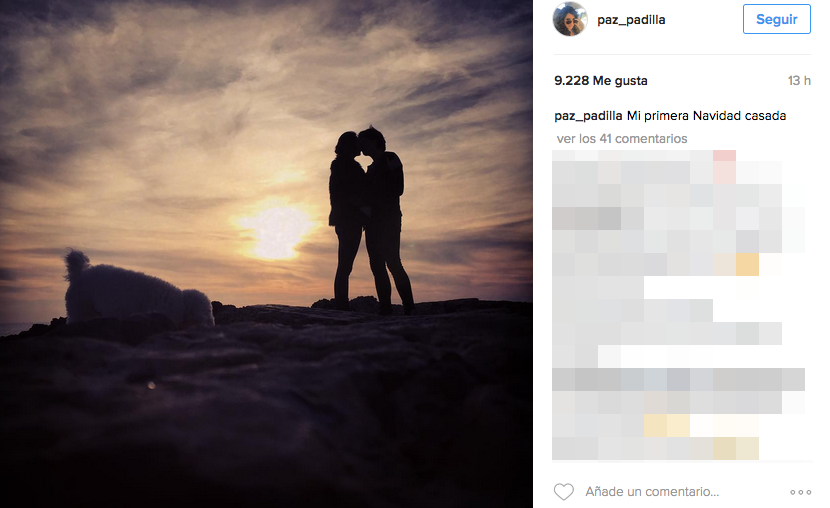Click the bright sun in the photo
This screenshot has width=830, height=508.
pos(275,232)
